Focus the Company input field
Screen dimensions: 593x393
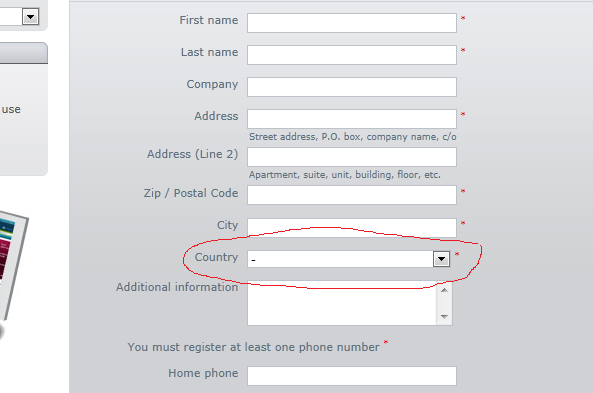click(352, 87)
